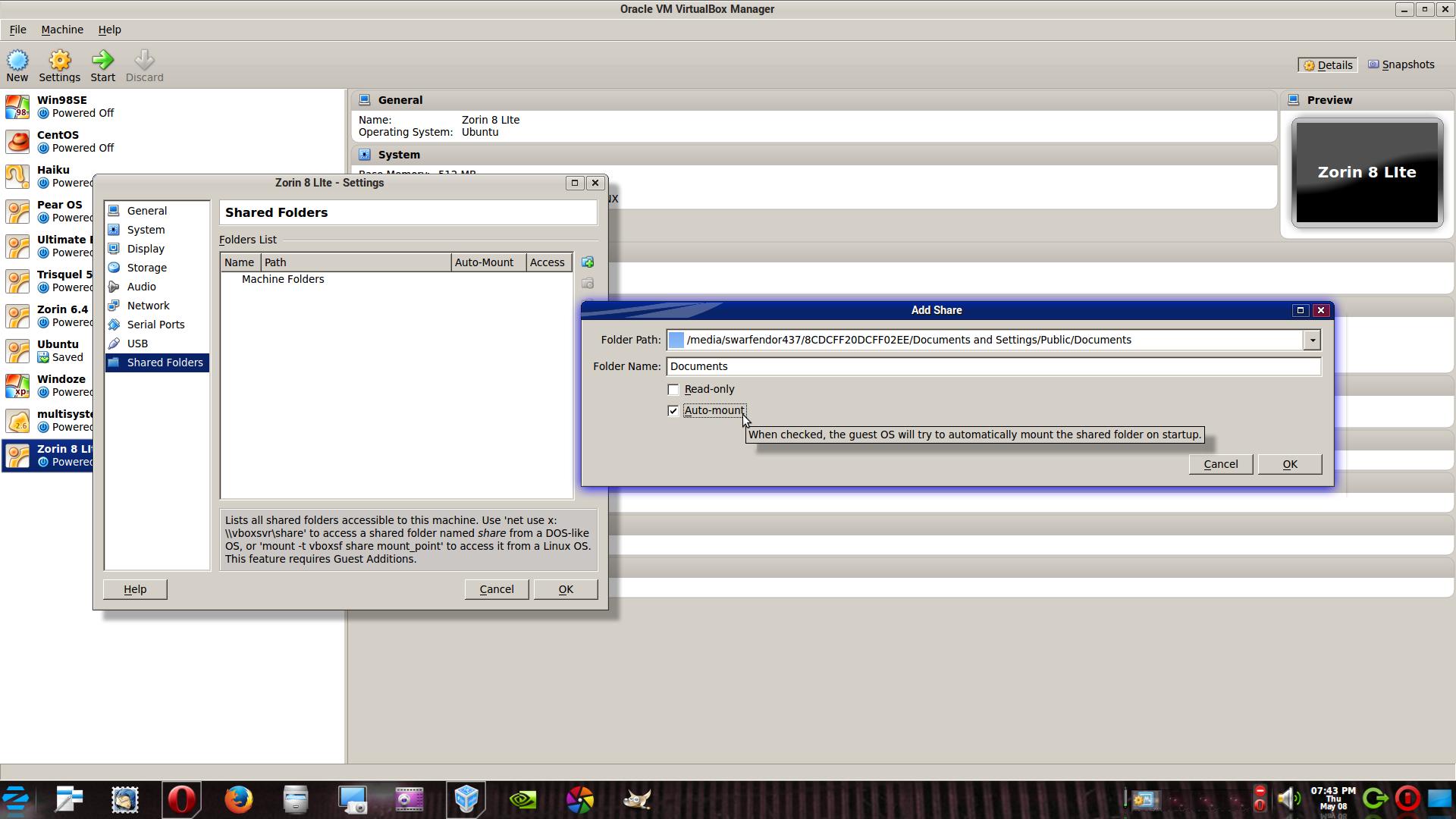Click the Machine Folders tree entry

[282, 279]
